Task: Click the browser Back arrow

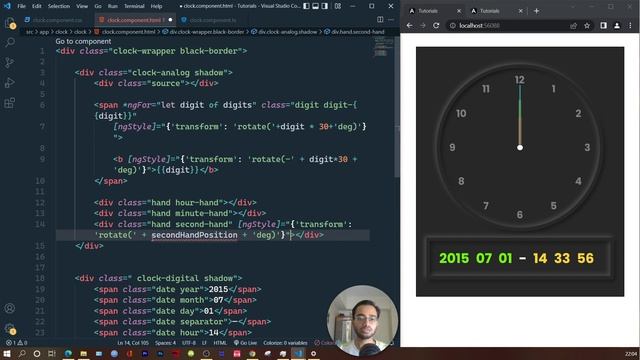Action: click(409, 25)
